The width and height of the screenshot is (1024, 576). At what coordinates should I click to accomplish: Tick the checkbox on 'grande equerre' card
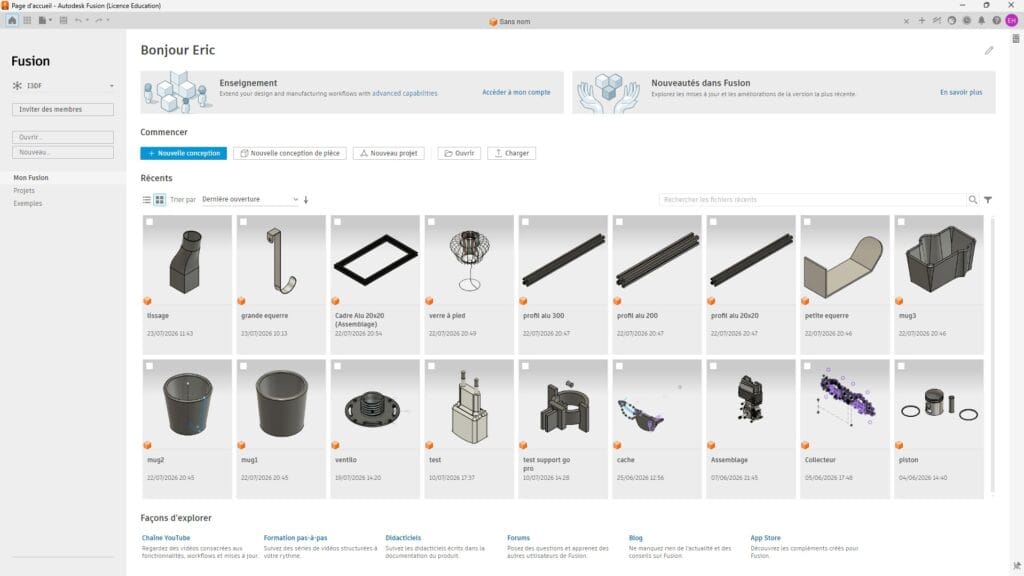point(244,222)
